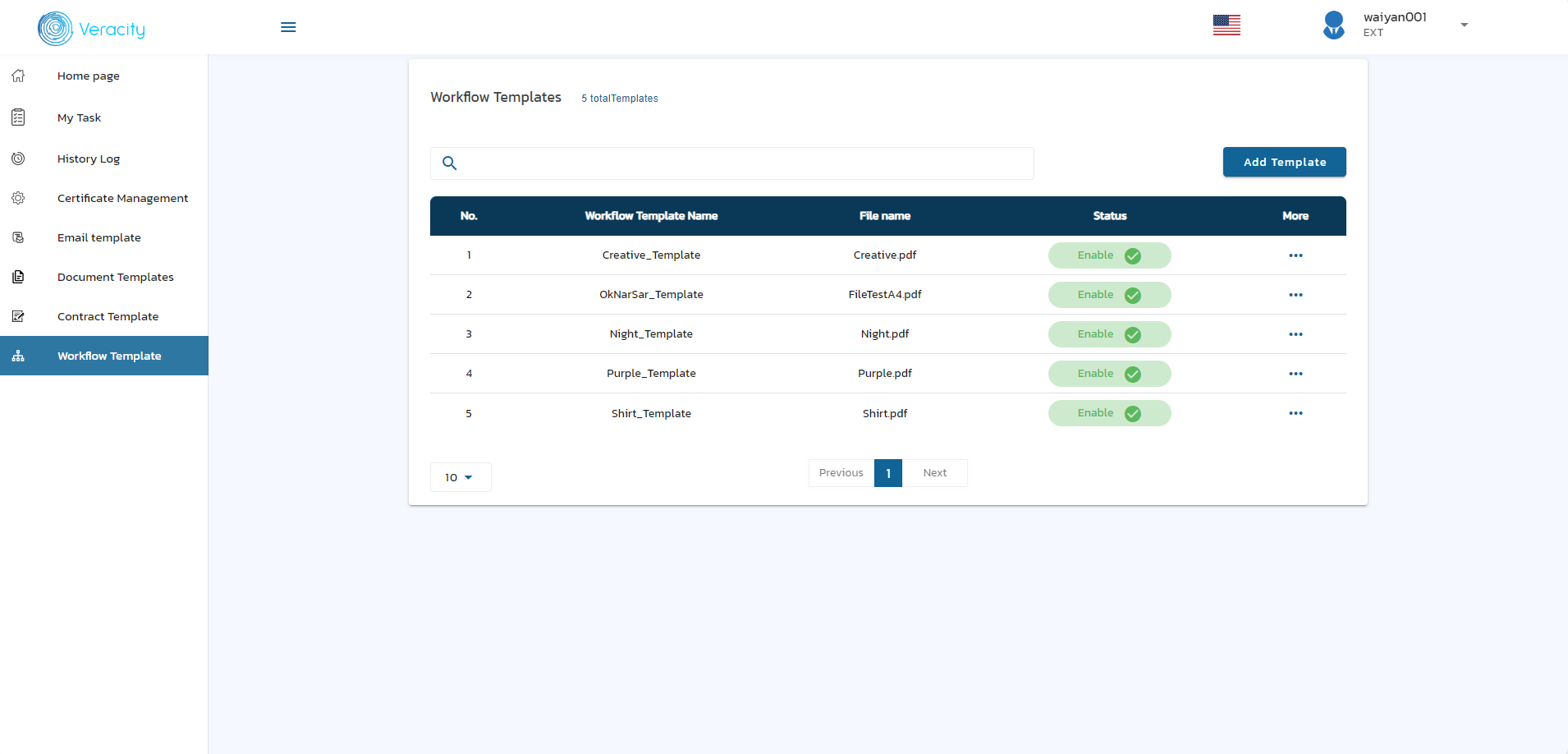This screenshot has width=1568, height=754.
Task: Open the rows per page dropdown
Action: pos(460,477)
